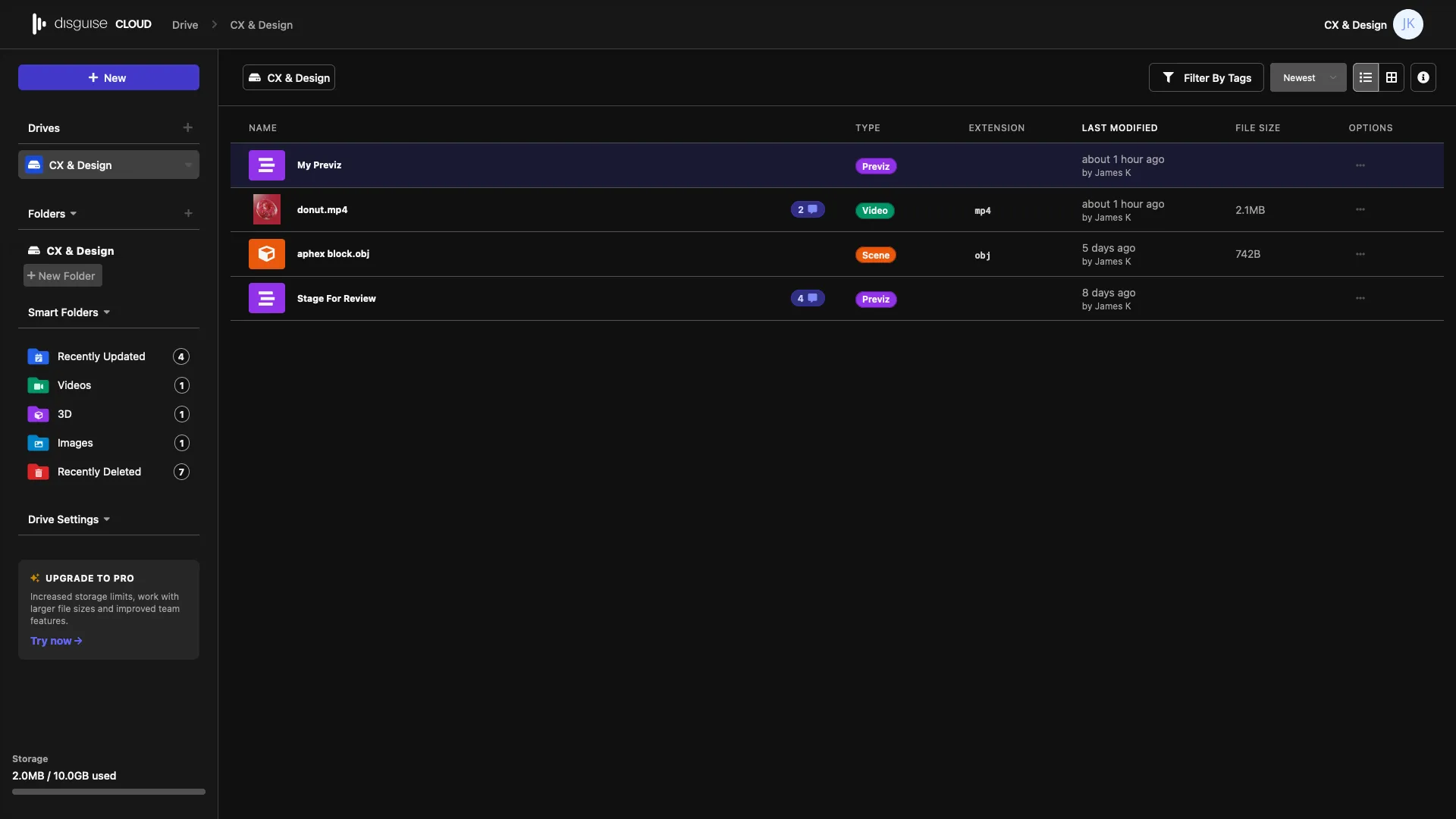
Task: Switch to list view layout
Action: [x=1365, y=77]
